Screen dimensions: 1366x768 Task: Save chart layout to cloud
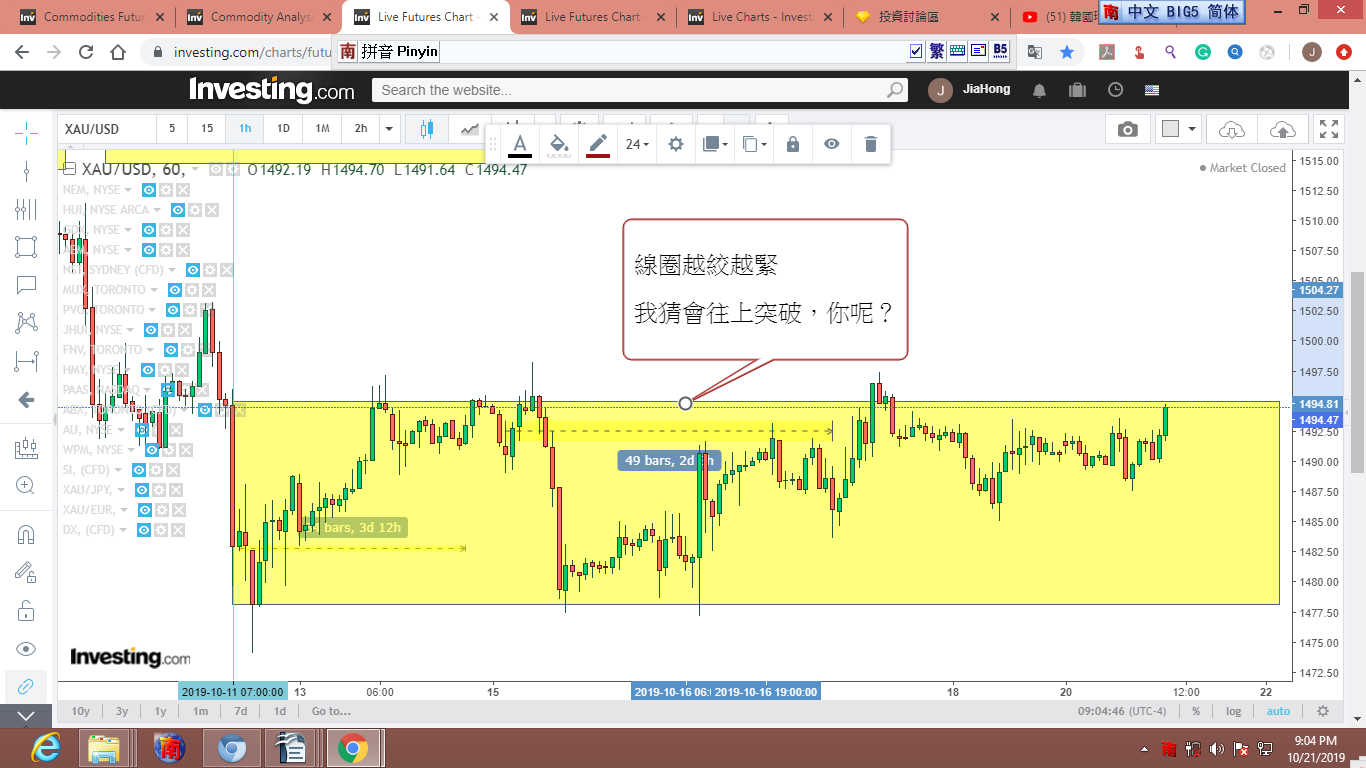pos(1282,129)
